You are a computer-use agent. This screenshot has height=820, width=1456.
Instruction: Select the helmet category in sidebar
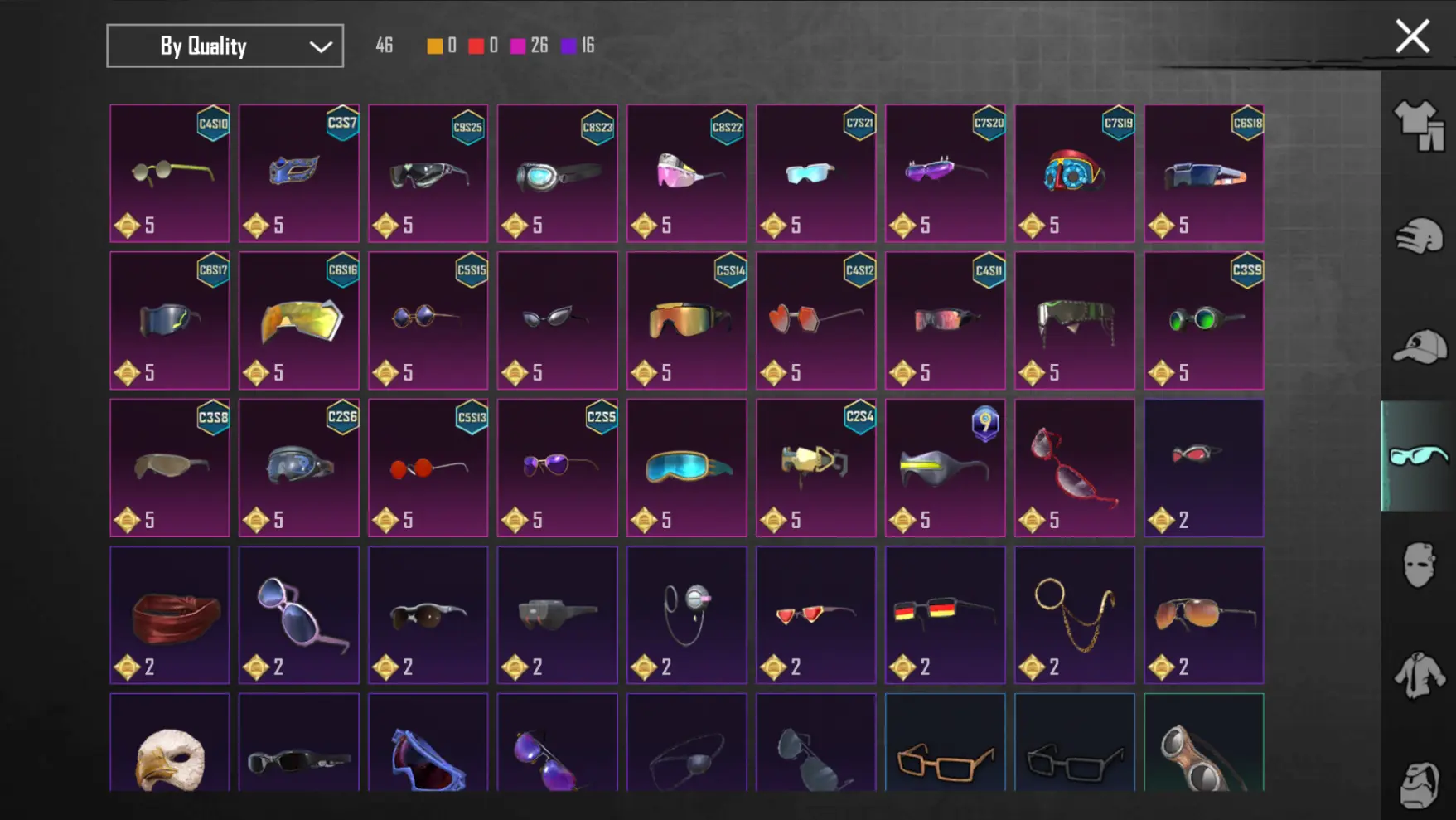pos(1419,236)
